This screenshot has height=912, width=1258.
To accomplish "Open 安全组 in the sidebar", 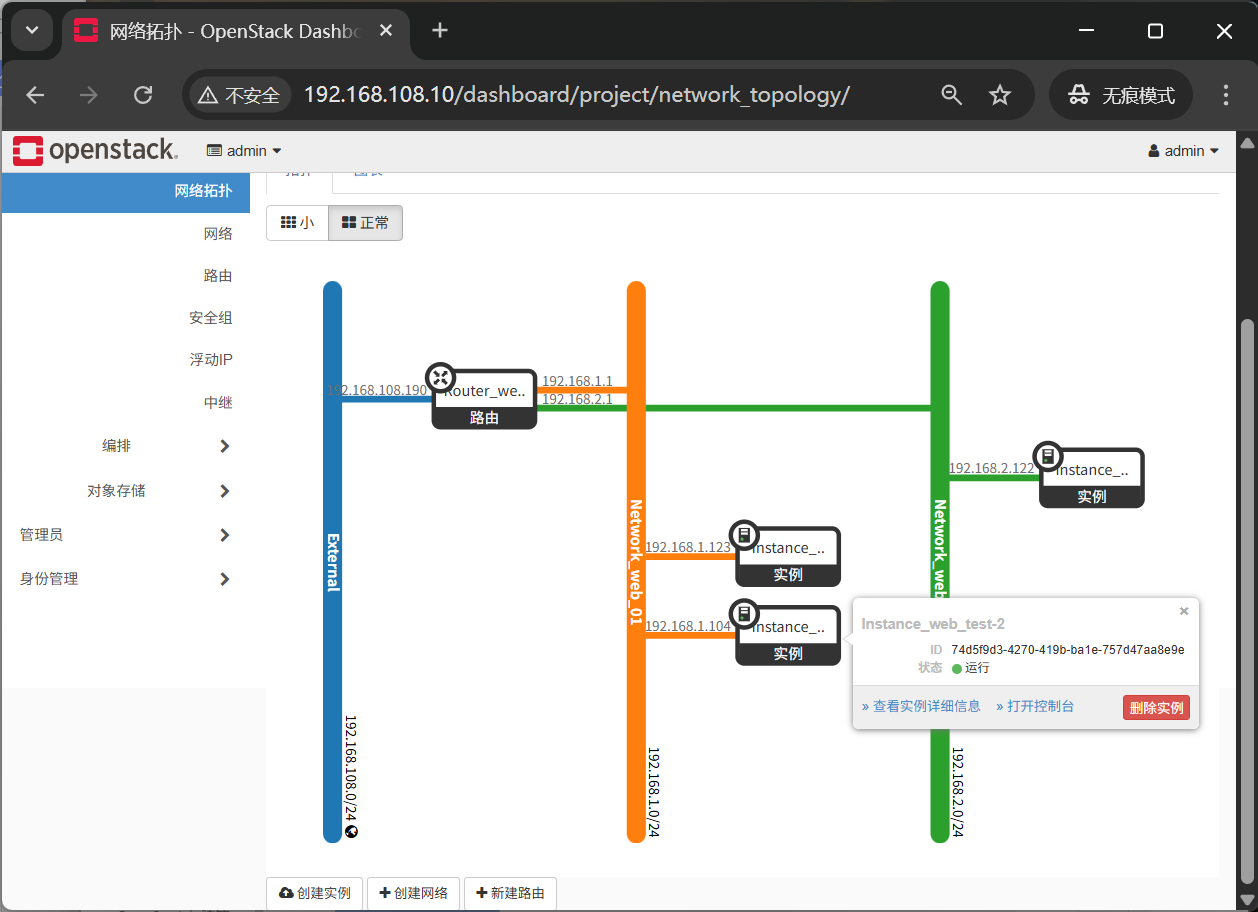I will (211, 318).
